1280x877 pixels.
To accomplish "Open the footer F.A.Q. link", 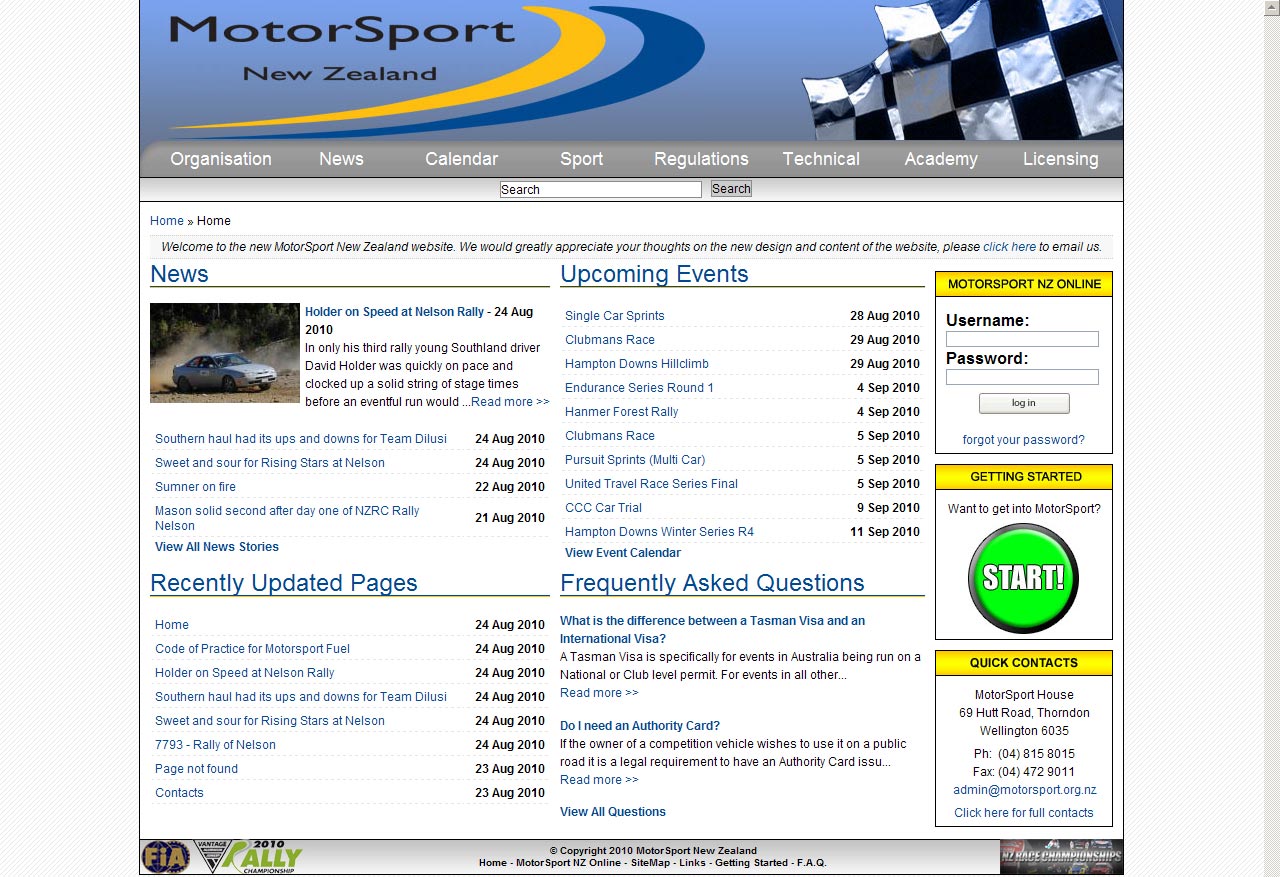I will coord(812,863).
